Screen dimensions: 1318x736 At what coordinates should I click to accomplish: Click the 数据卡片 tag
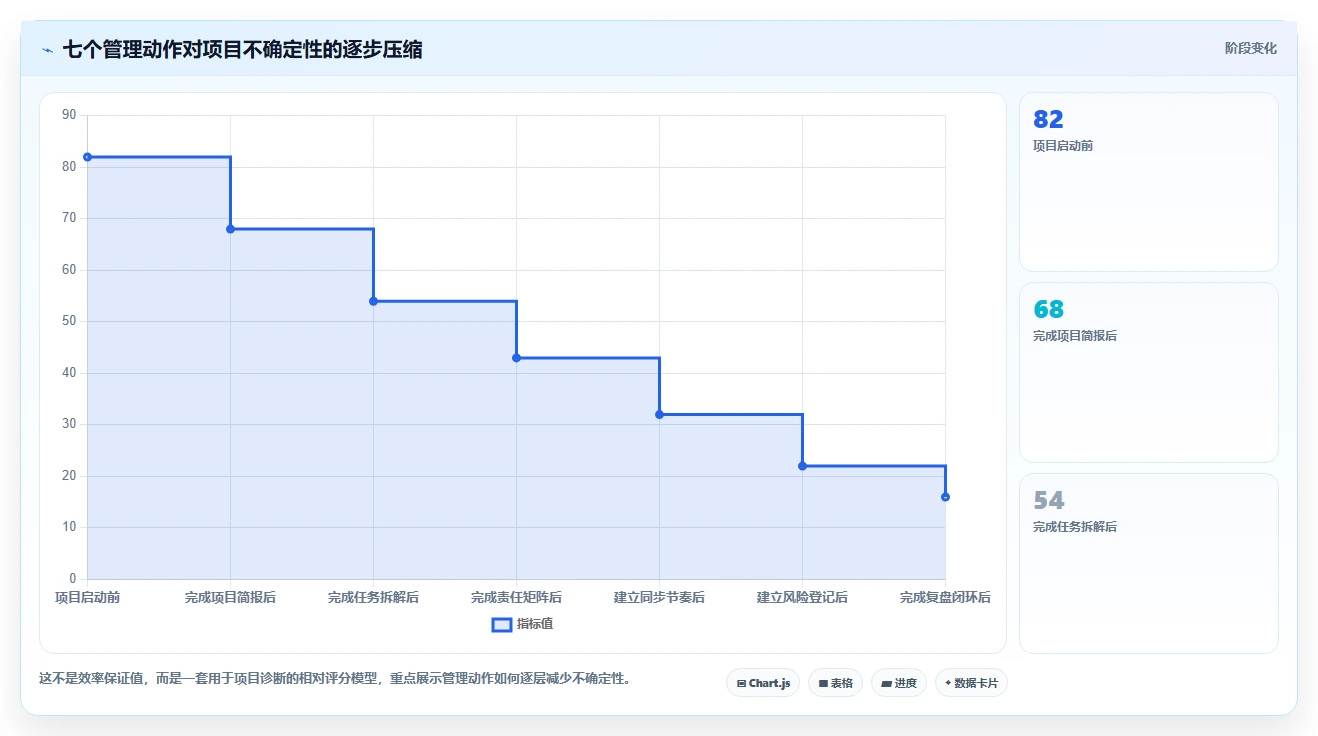tap(971, 683)
